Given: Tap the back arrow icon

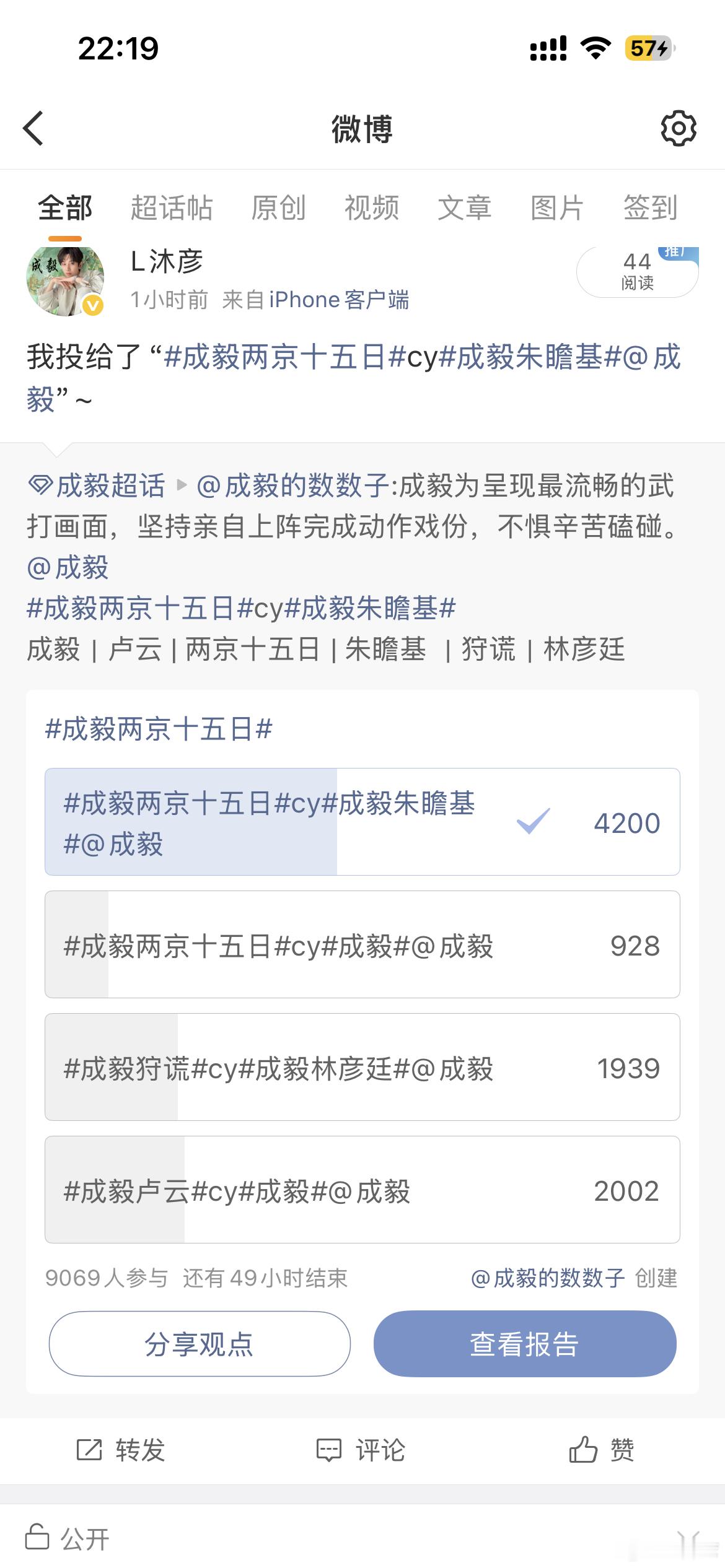Looking at the screenshot, I should click(33, 128).
